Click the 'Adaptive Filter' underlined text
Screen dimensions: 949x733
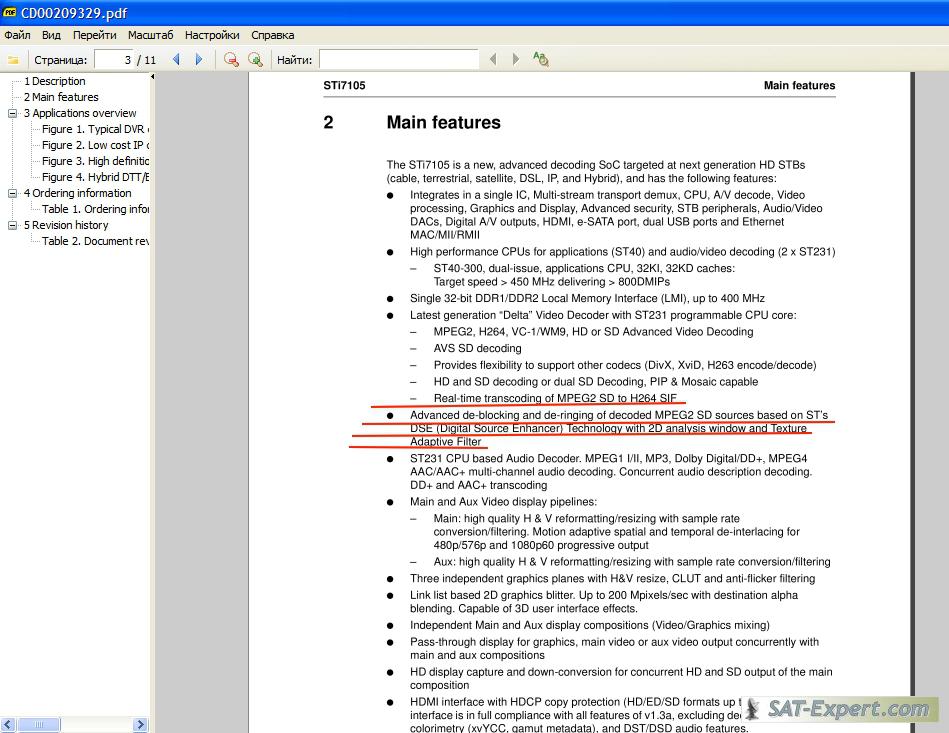(445, 442)
